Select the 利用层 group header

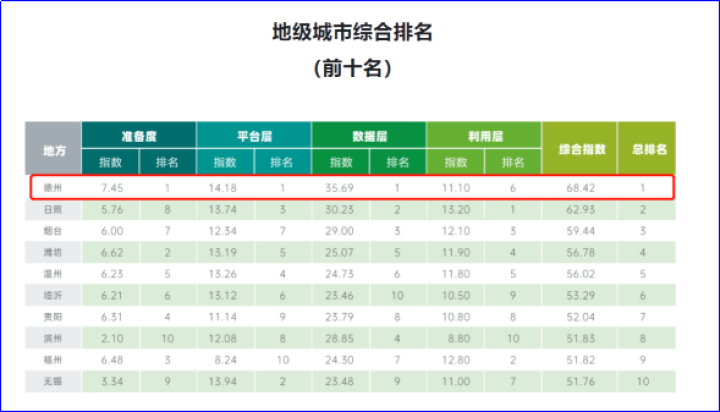484,135
